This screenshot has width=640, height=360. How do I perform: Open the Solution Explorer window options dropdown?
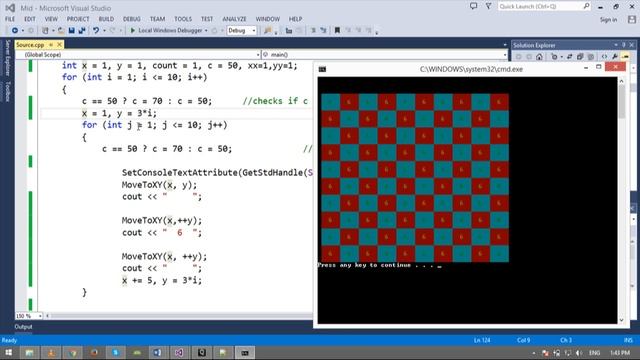[616, 45]
